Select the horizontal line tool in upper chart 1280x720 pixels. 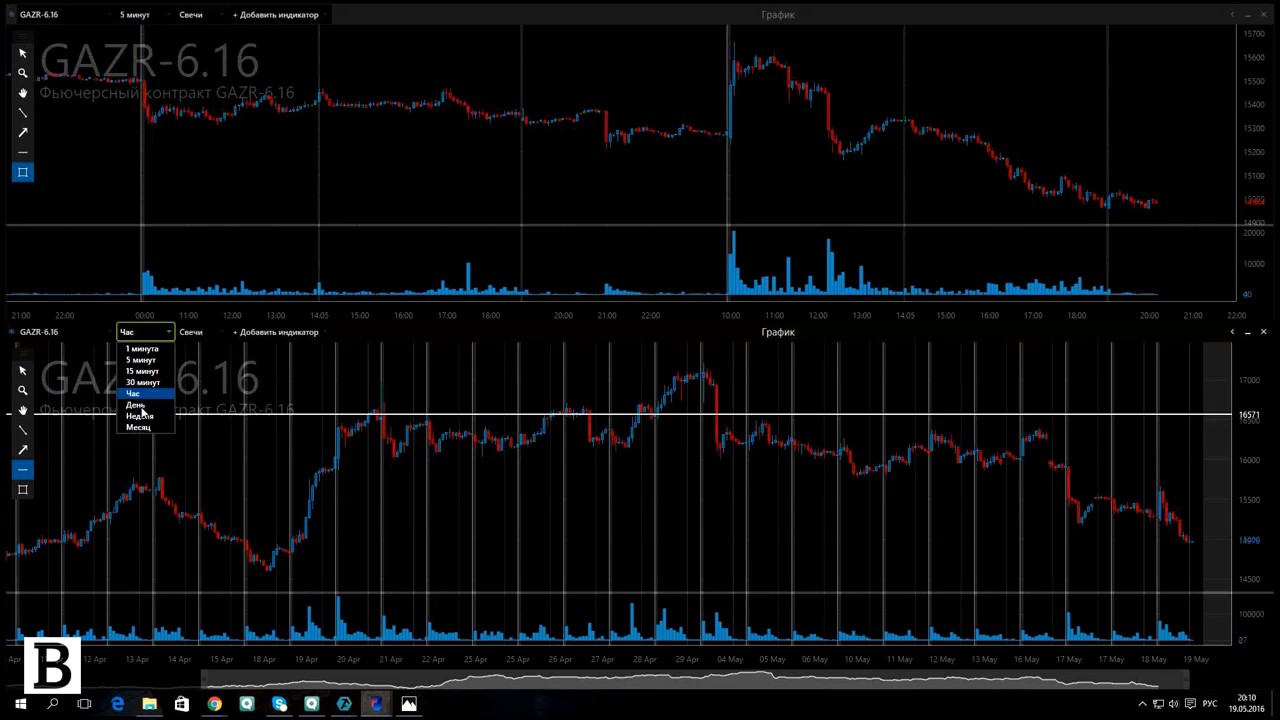(x=23, y=153)
